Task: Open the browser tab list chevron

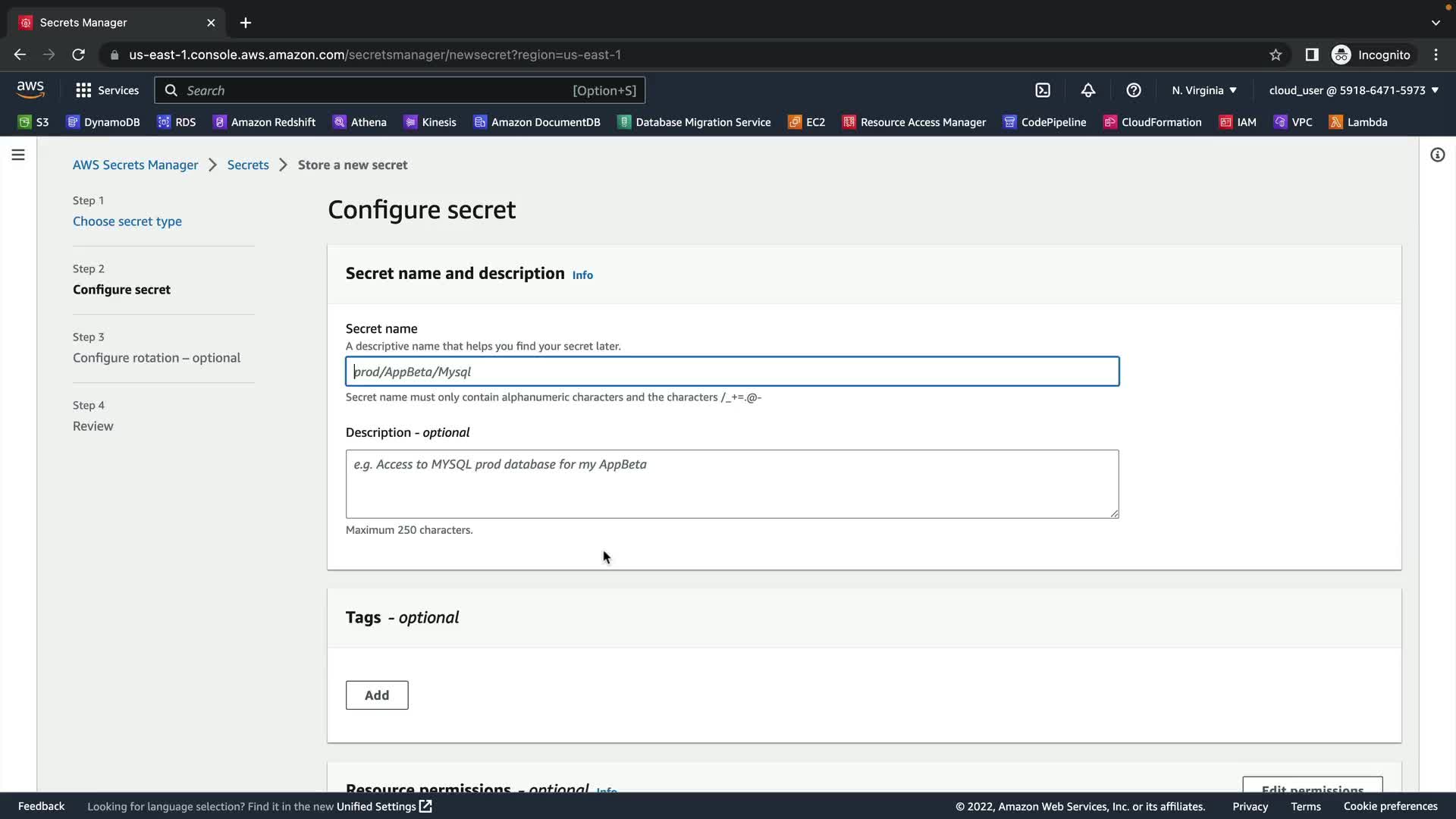Action: (x=1436, y=23)
